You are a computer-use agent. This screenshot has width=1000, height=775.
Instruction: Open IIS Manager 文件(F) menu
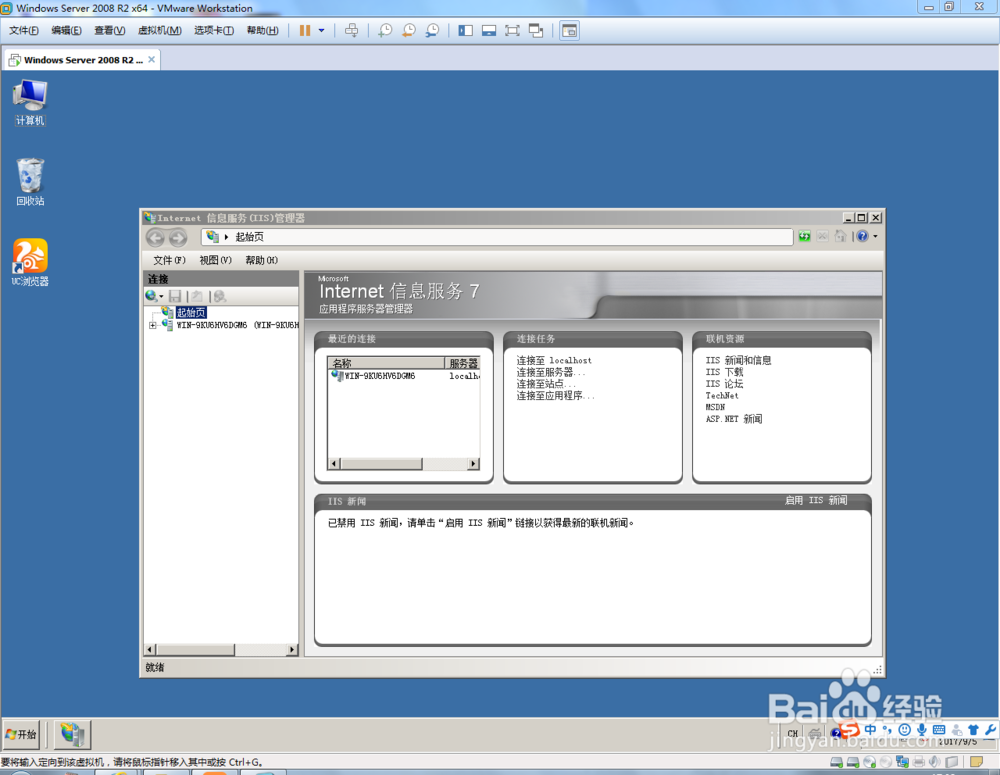click(169, 260)
